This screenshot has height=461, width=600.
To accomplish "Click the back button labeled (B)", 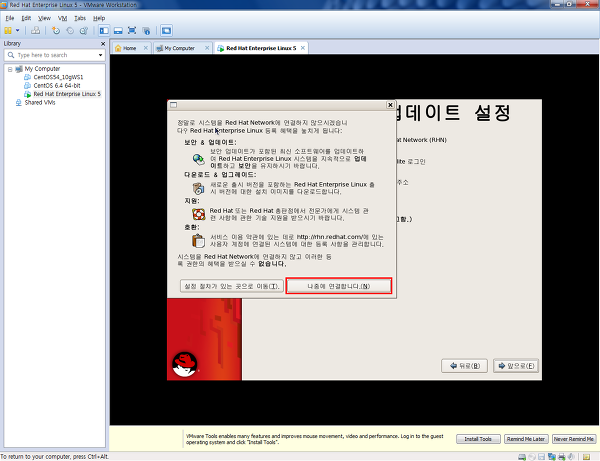I will [x=465, y=366].
